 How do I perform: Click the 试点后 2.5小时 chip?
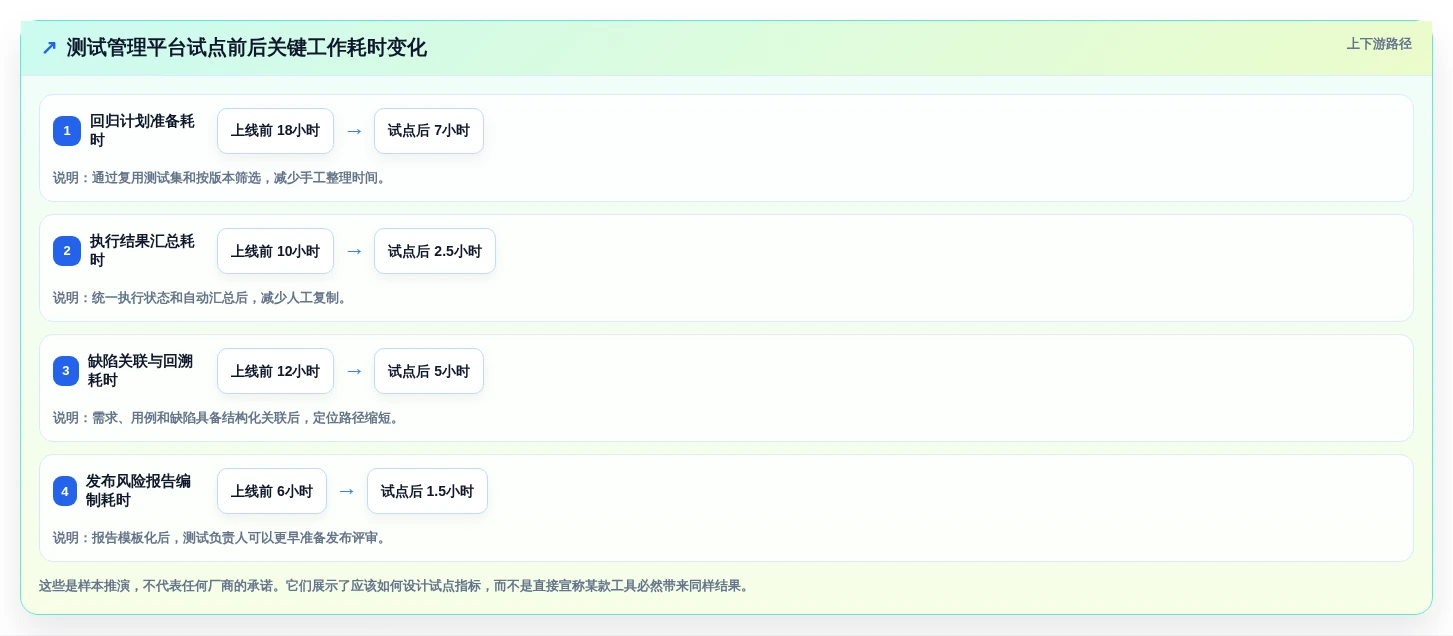(x=435, y=251)
